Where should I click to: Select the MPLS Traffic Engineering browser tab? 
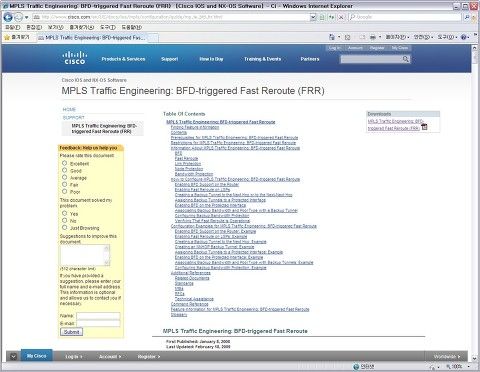[92, 38]
